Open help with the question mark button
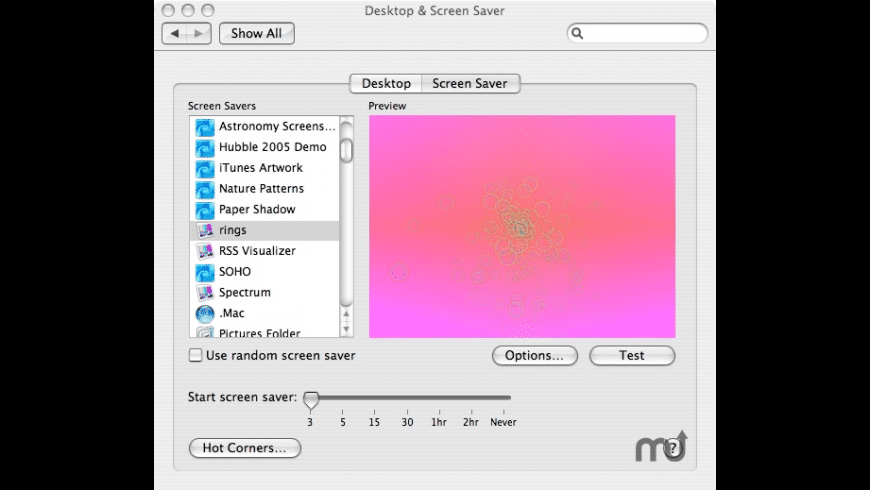 click(672, 447)
